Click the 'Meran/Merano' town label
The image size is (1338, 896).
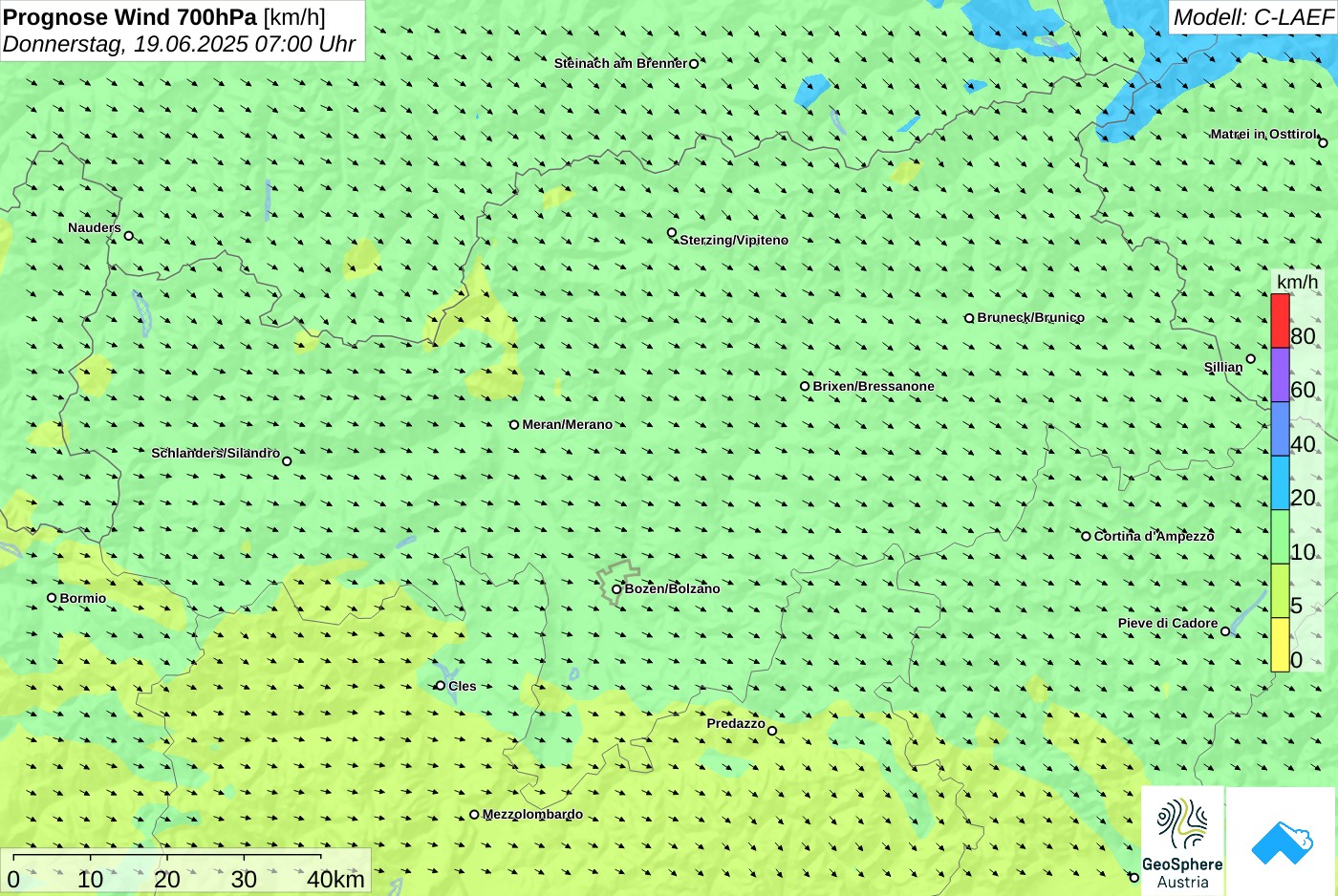coord(567,424)
